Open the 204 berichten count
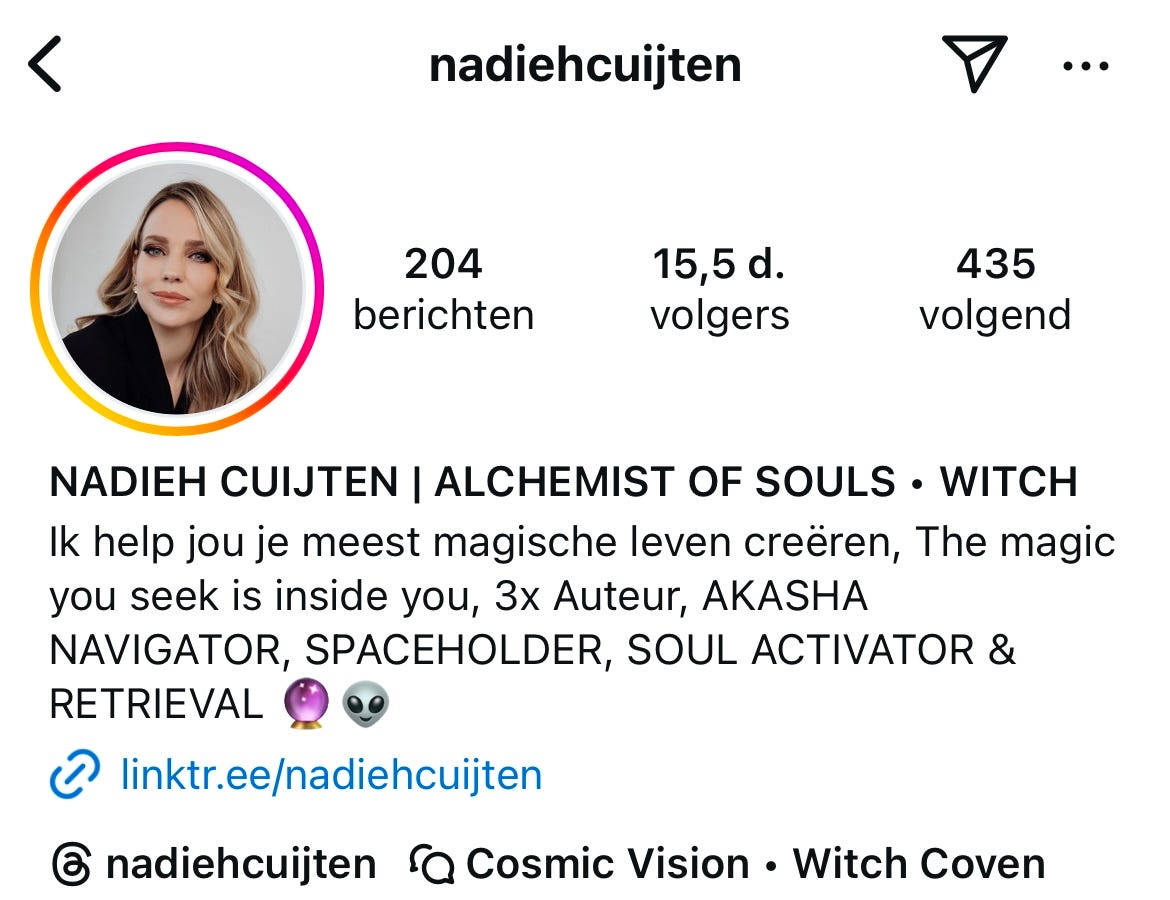This screenshot has height=900, width=1170. point(443,289)
